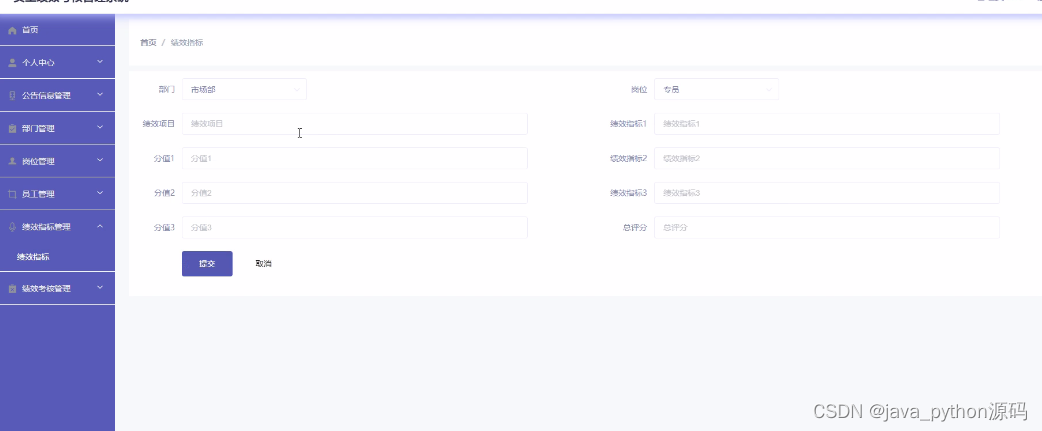Click the person icon beside 个人中心
This screenshot has height=431, width=1042.
point(12,63)
